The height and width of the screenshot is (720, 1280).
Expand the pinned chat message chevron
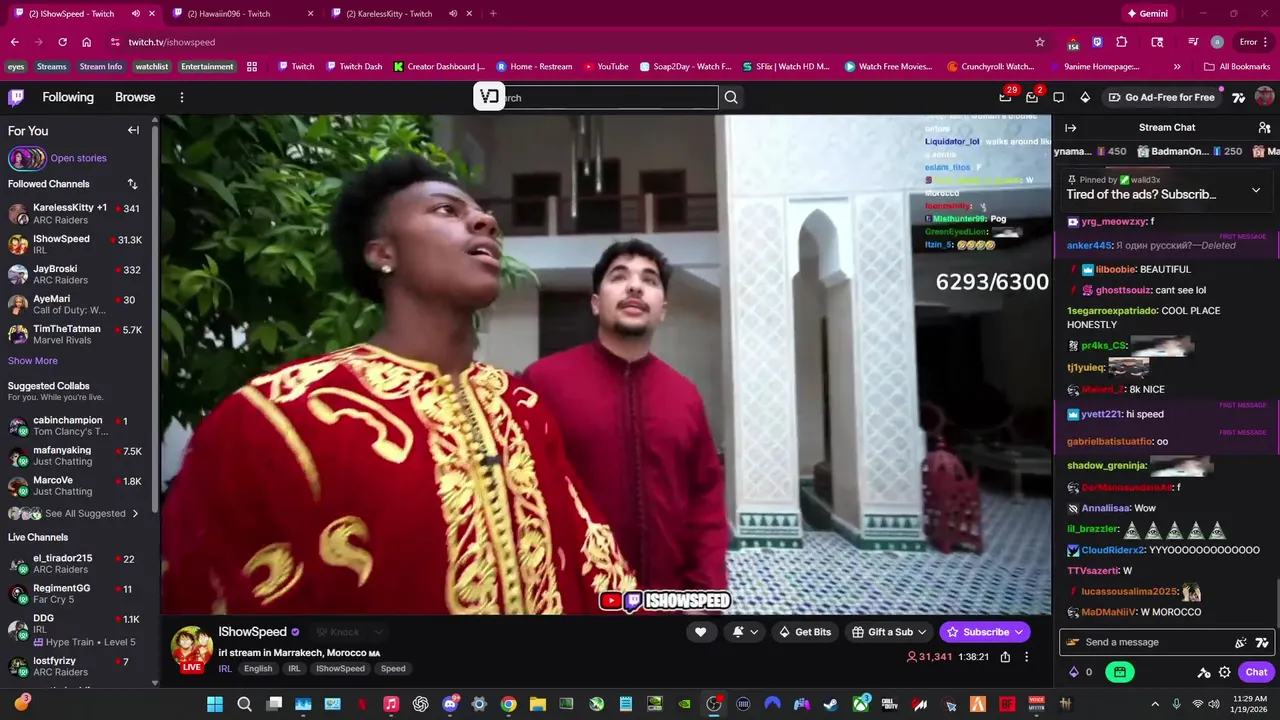click(1256, 190)
